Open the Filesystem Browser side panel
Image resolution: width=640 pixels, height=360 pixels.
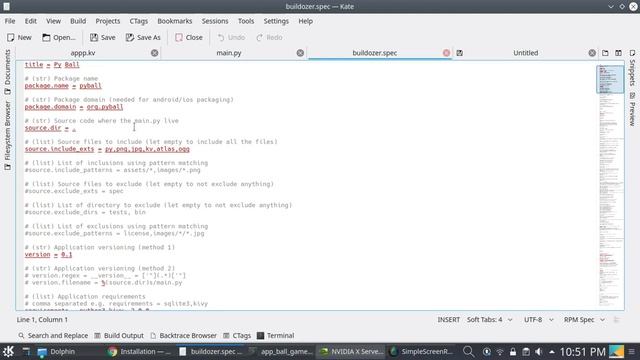(x=7, y=136)
